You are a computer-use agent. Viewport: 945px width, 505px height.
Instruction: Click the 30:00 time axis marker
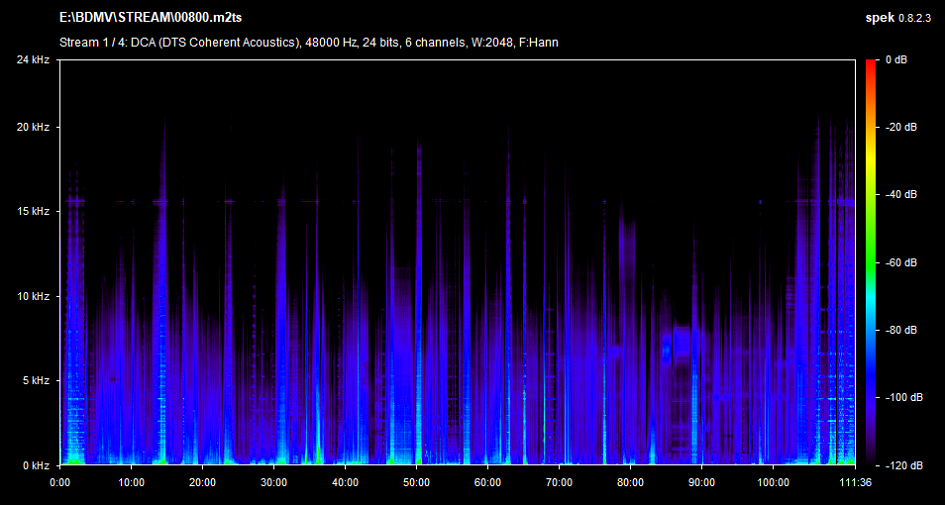tap(273, 482)
